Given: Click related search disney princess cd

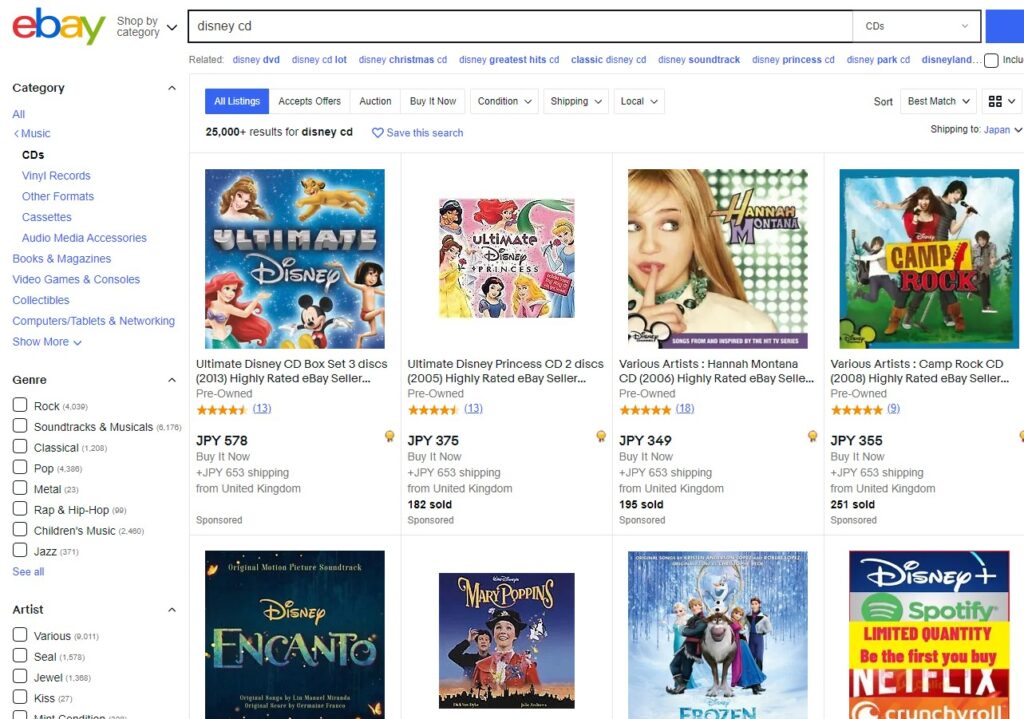Looking at the screenshot, I should (x=793, y=59).
